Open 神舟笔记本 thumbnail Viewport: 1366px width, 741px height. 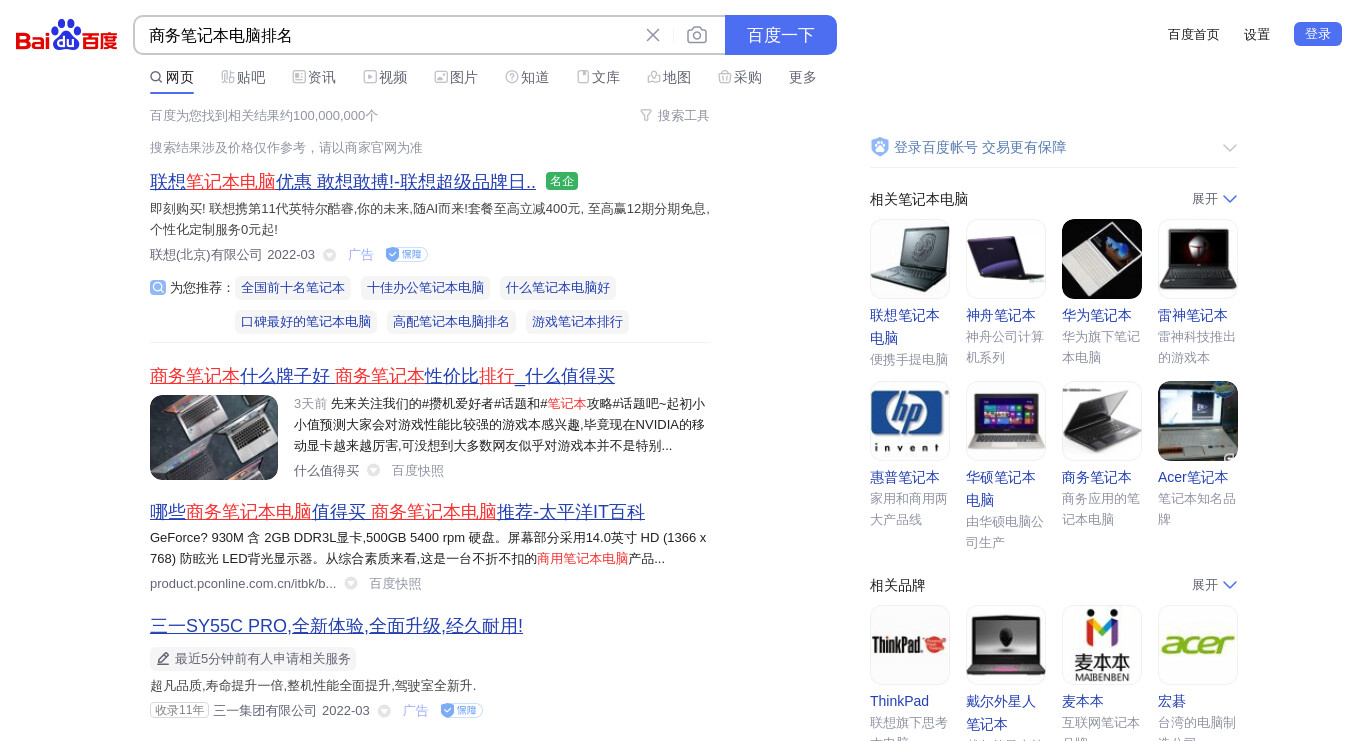click(1006, 259)
